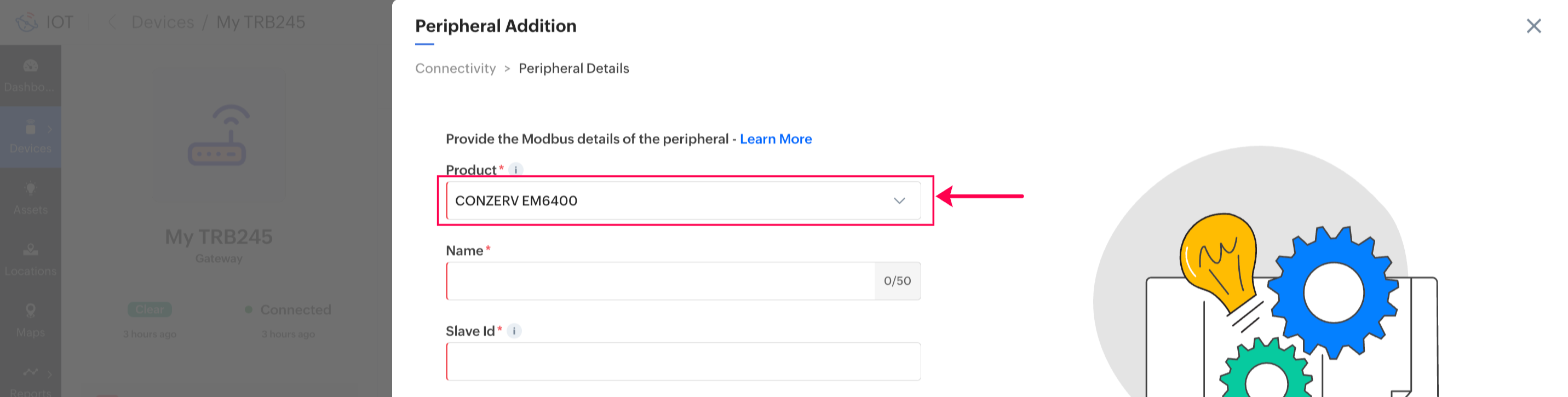Click the Devices breadcrumb link
The height and width of the screenshot is (397, 1568).
click(163, 22)
